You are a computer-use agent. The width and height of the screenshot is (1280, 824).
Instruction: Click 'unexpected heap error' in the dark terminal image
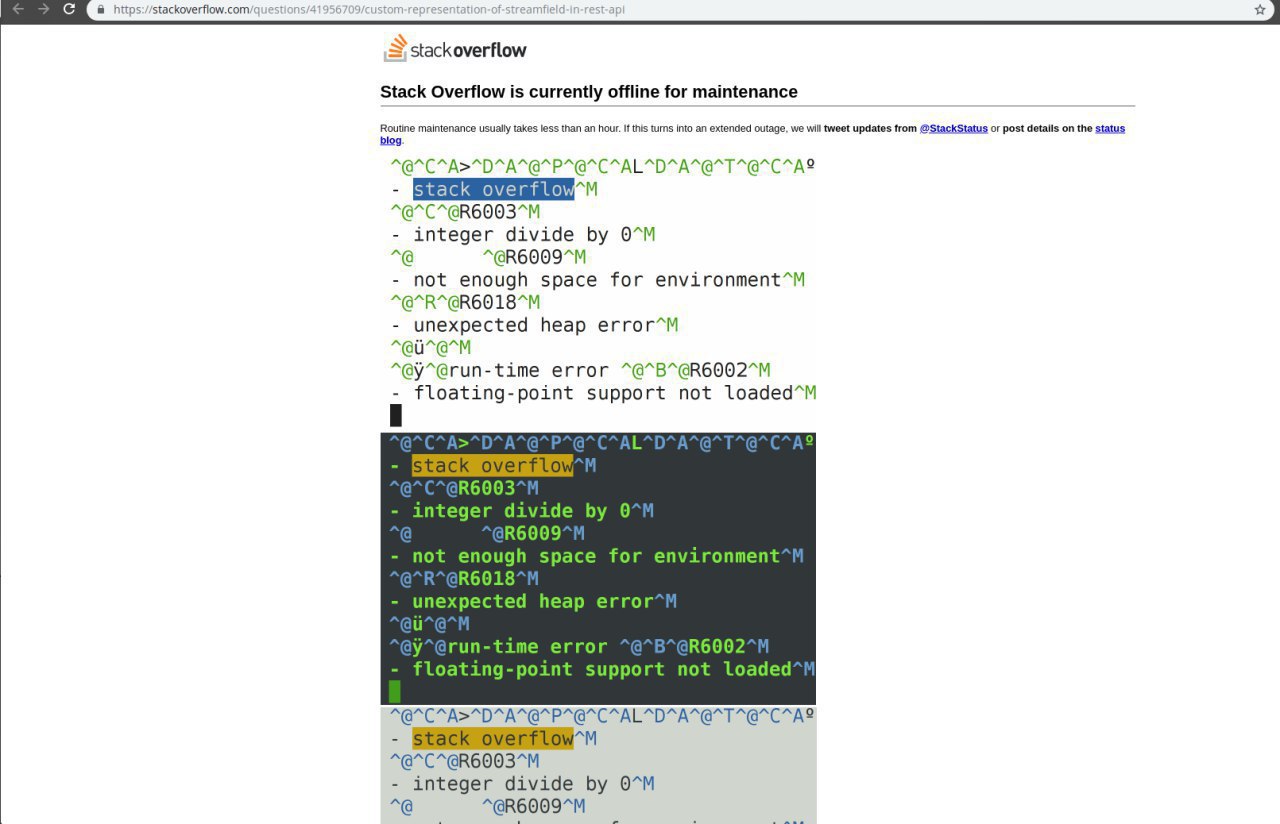(x=532, y=601)
